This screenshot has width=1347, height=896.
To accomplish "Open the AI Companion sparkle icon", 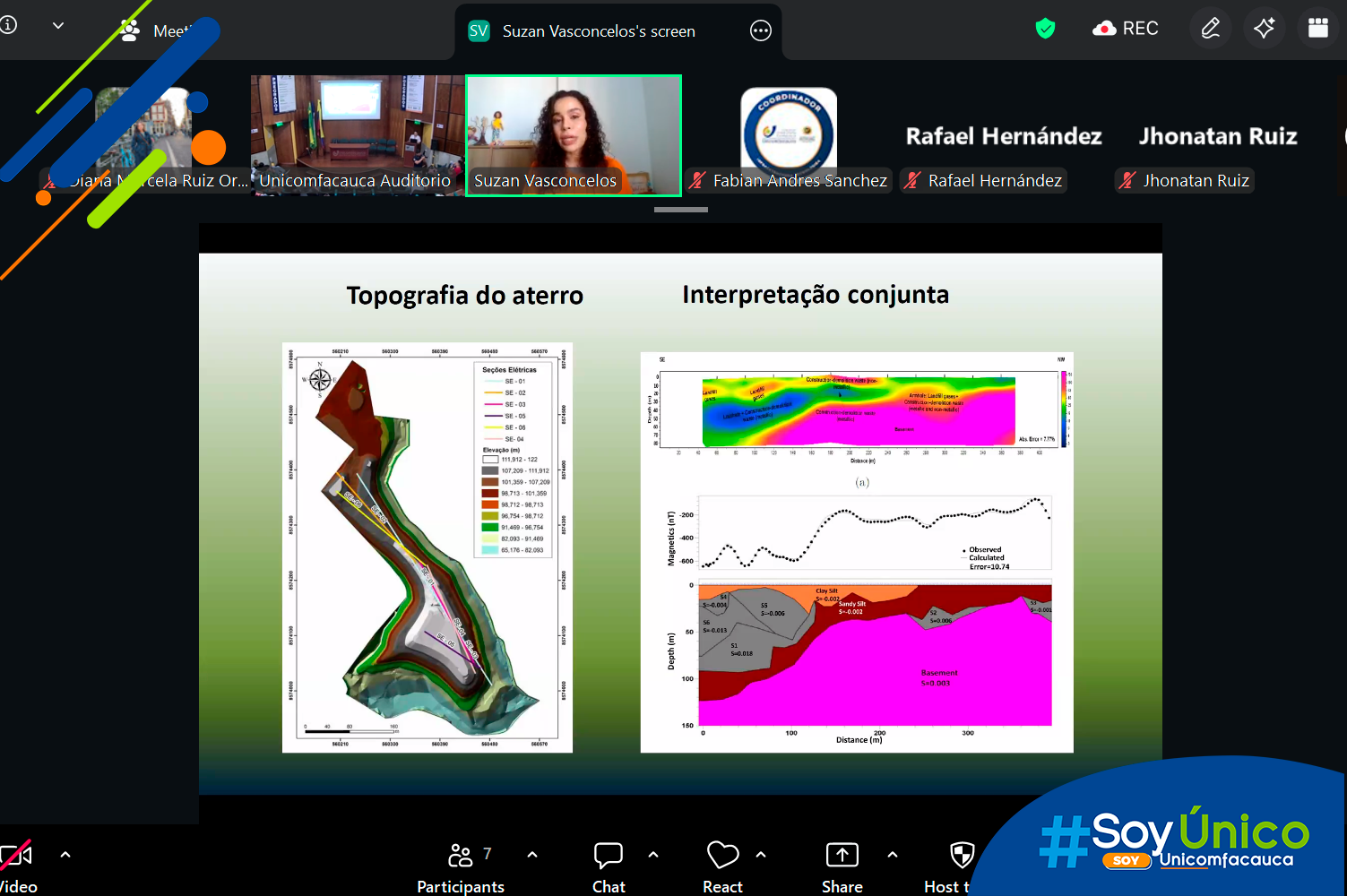I will 1264,29.
